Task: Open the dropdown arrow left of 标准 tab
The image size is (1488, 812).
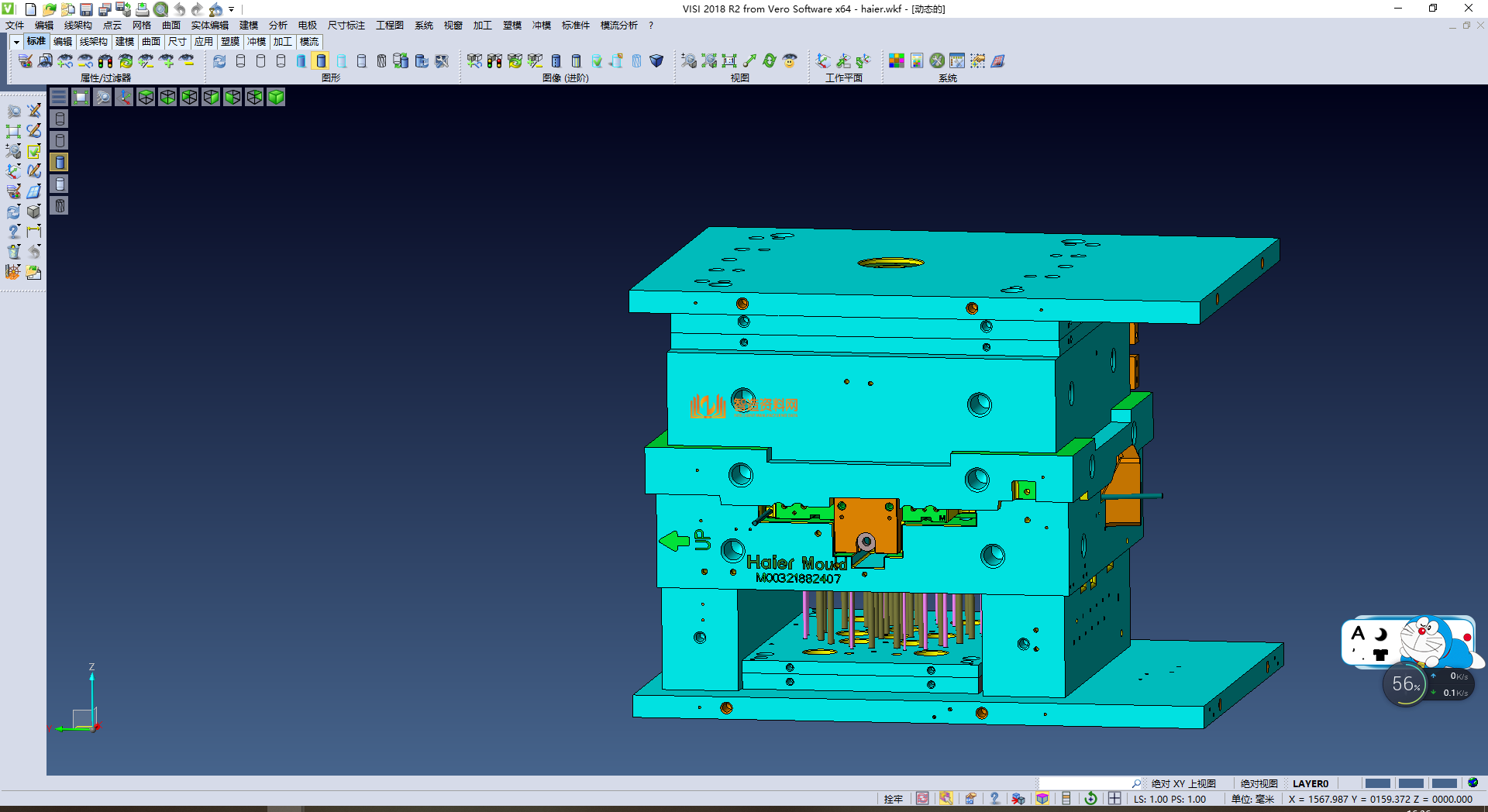Action: click(16, 42)
